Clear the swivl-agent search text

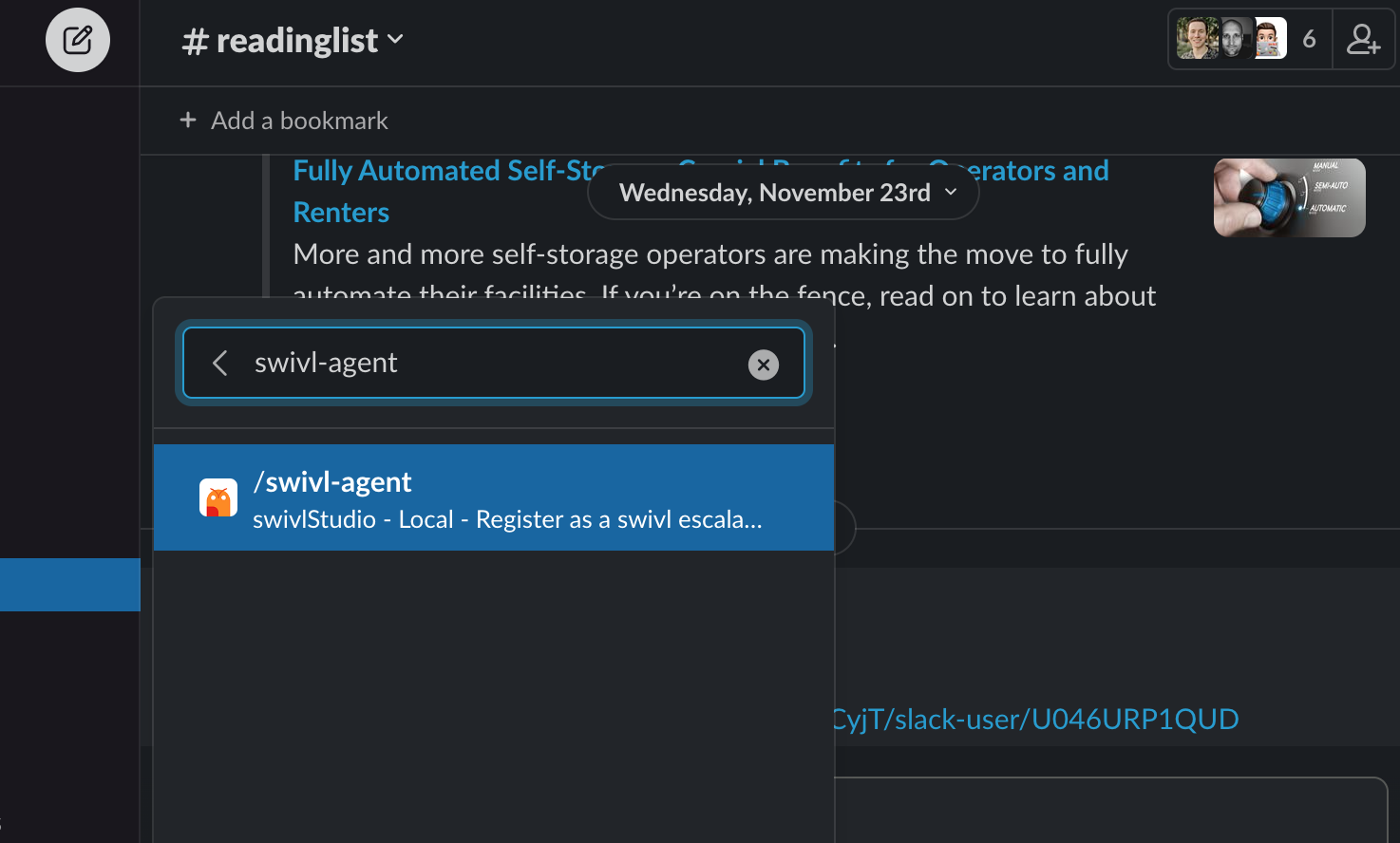763,365
